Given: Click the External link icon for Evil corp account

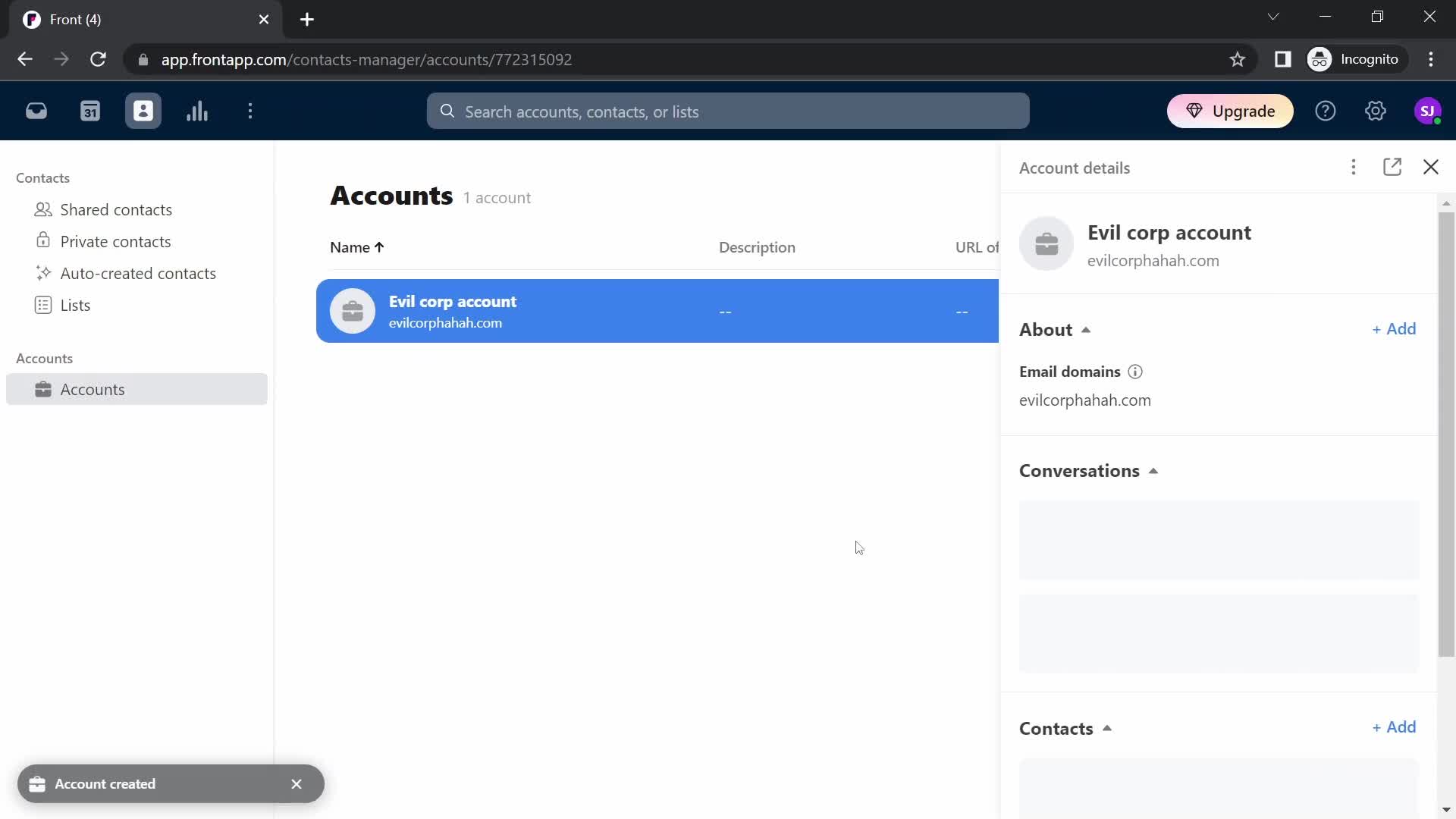Looking at the screenshot, I should coord(1393,167).
